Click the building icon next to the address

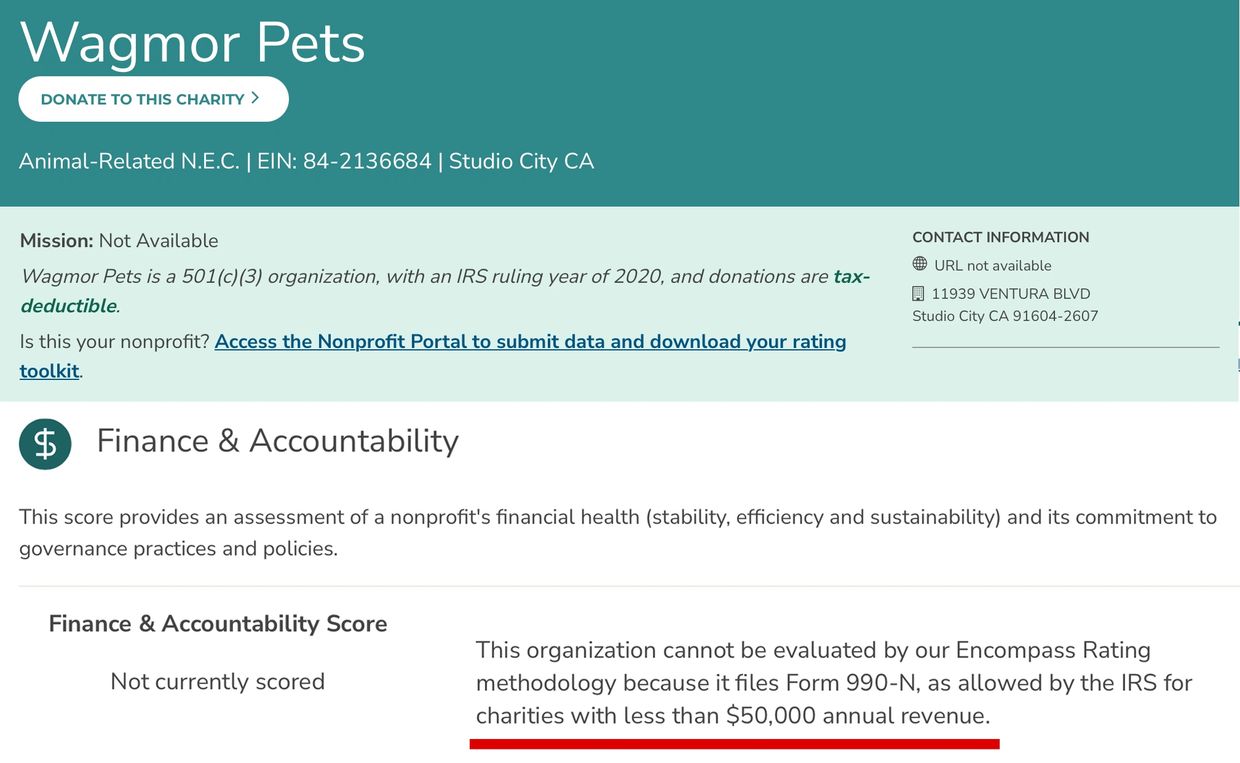point(919,292)
